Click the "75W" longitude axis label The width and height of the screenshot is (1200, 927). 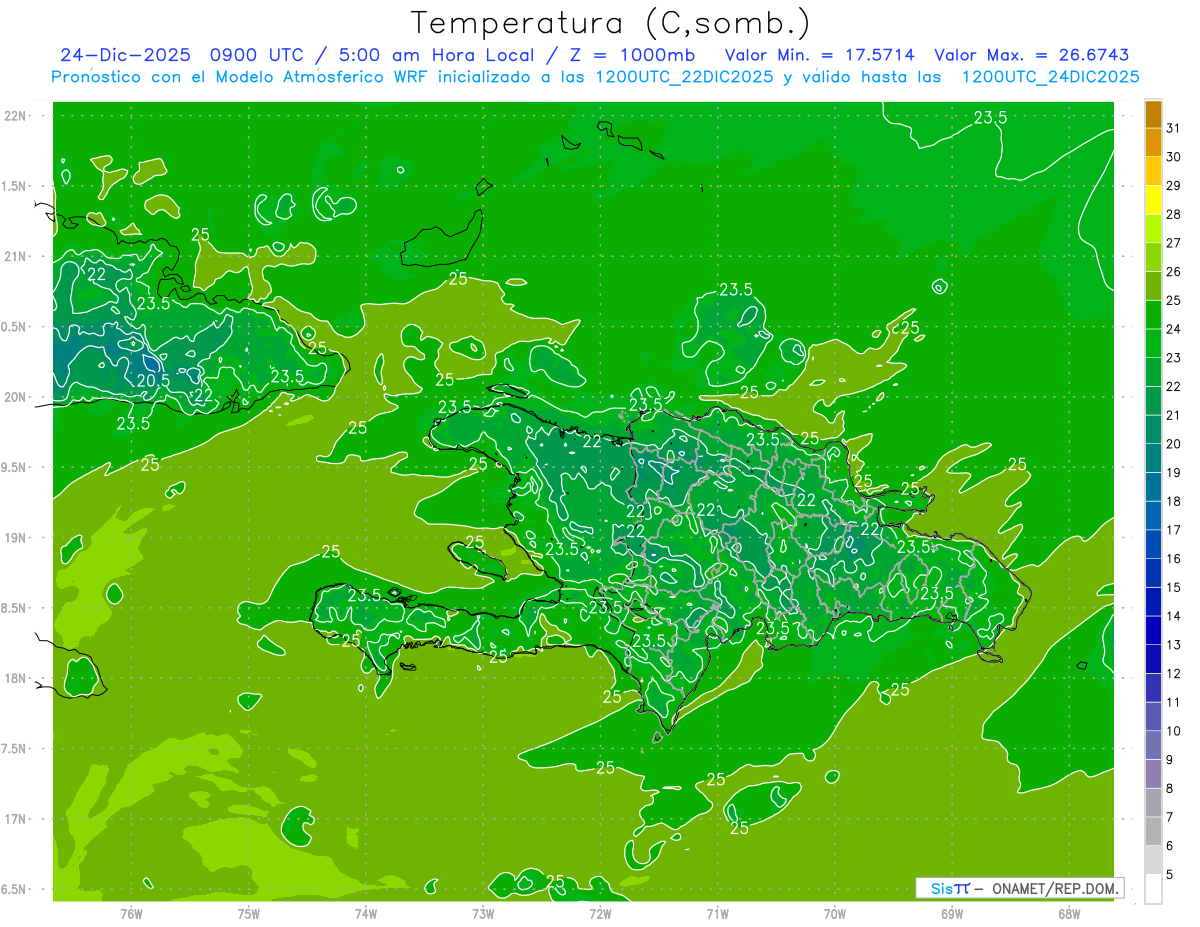point(249,913)
